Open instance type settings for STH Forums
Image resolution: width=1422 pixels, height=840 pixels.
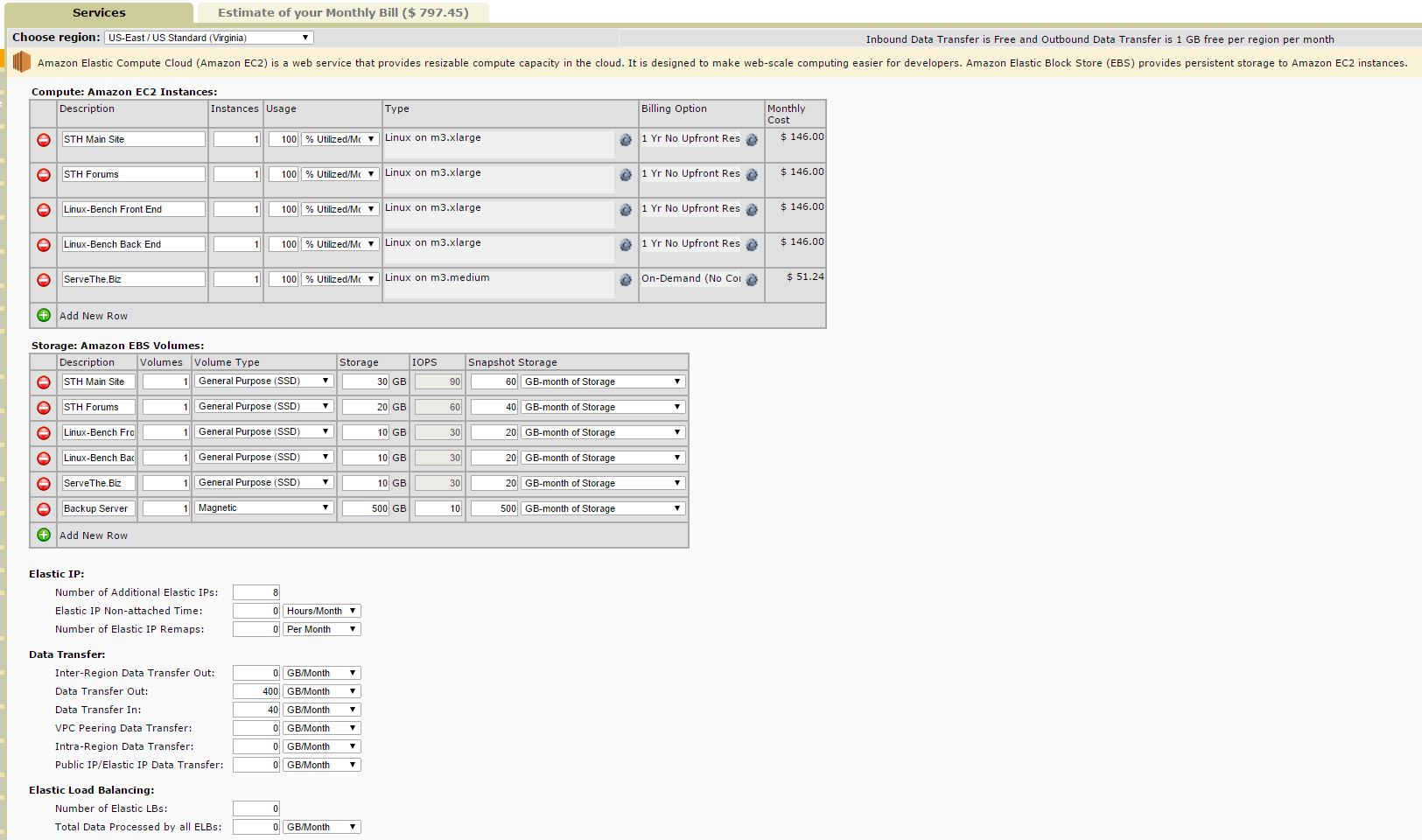[x=626, y=175]
